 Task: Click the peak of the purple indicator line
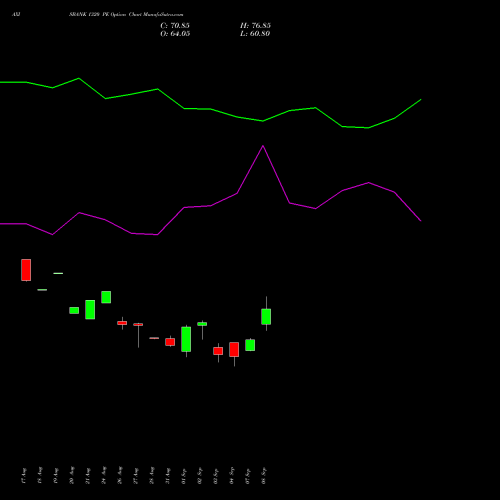tap(263, 146)
